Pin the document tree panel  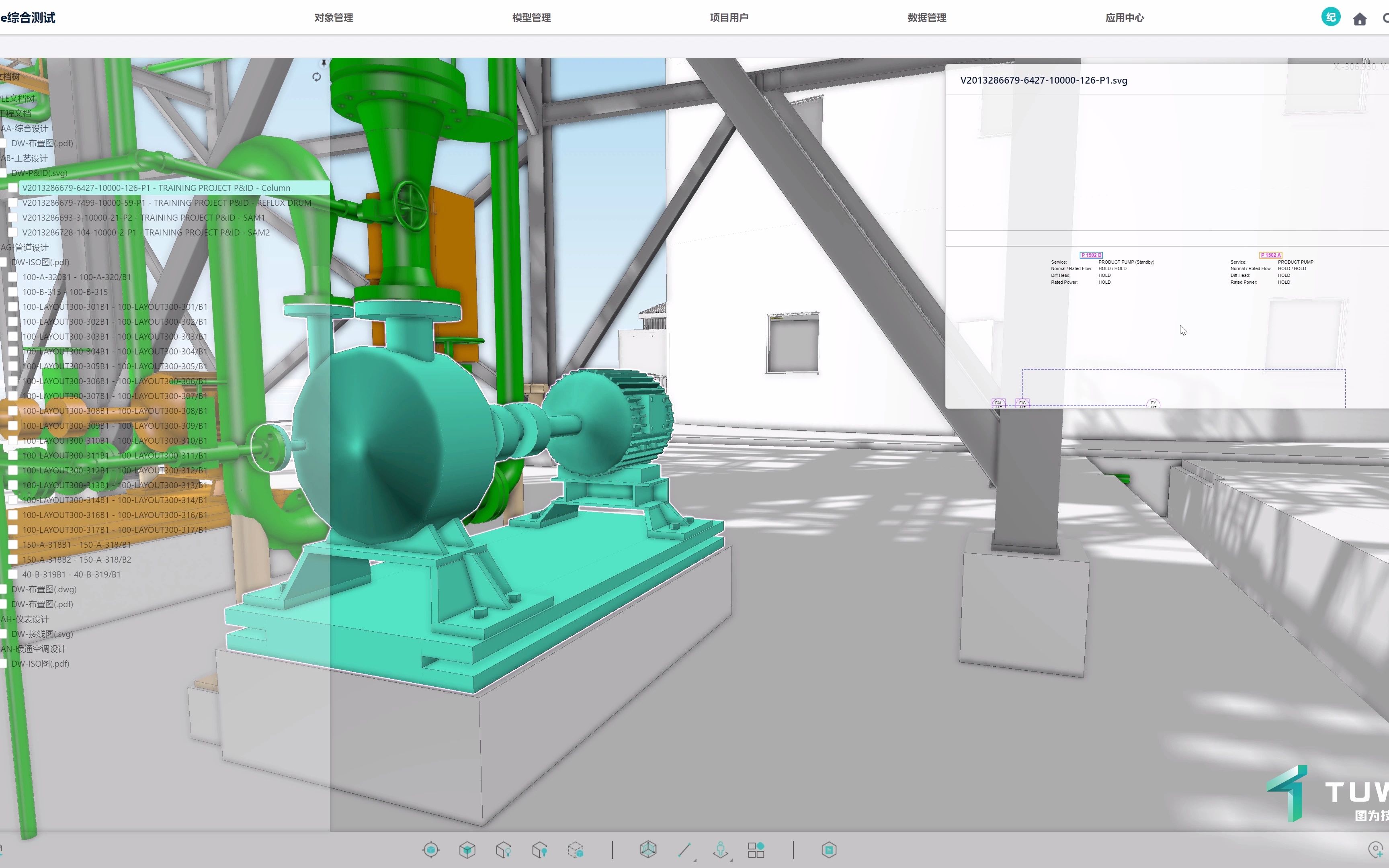coord(324,63)
